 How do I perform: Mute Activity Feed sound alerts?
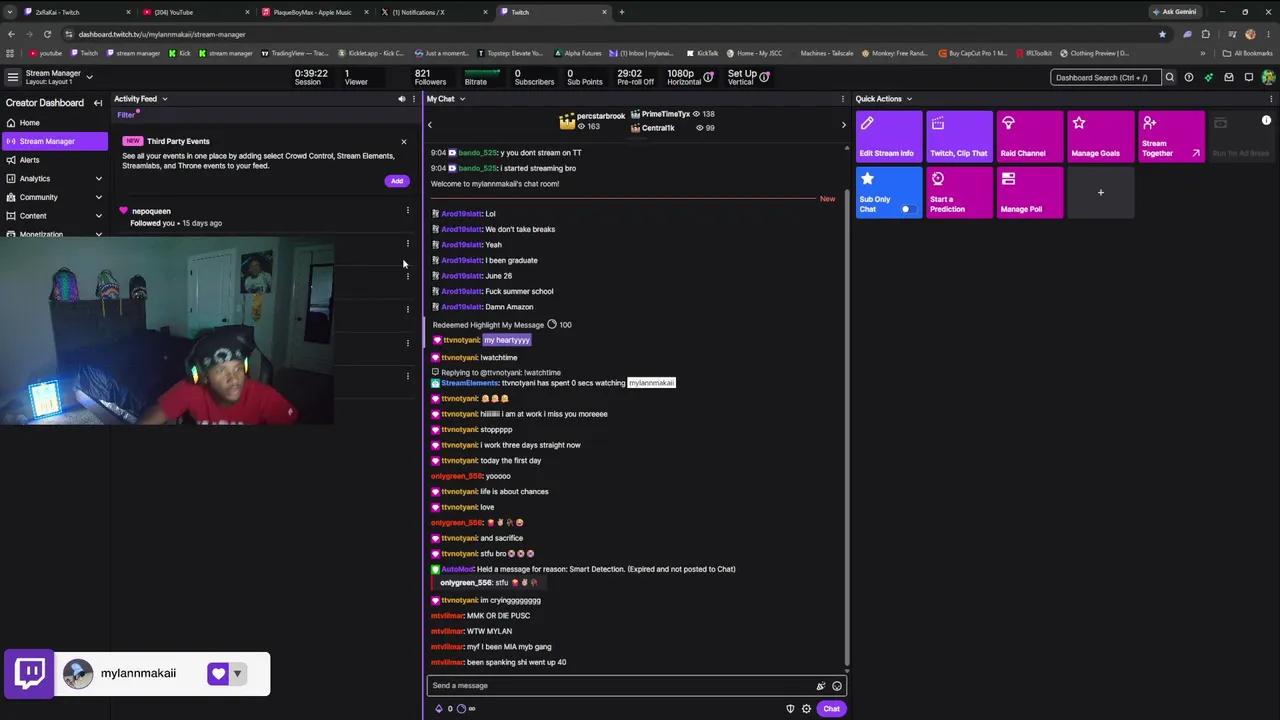pyautogui.click(x=402, y=99)
